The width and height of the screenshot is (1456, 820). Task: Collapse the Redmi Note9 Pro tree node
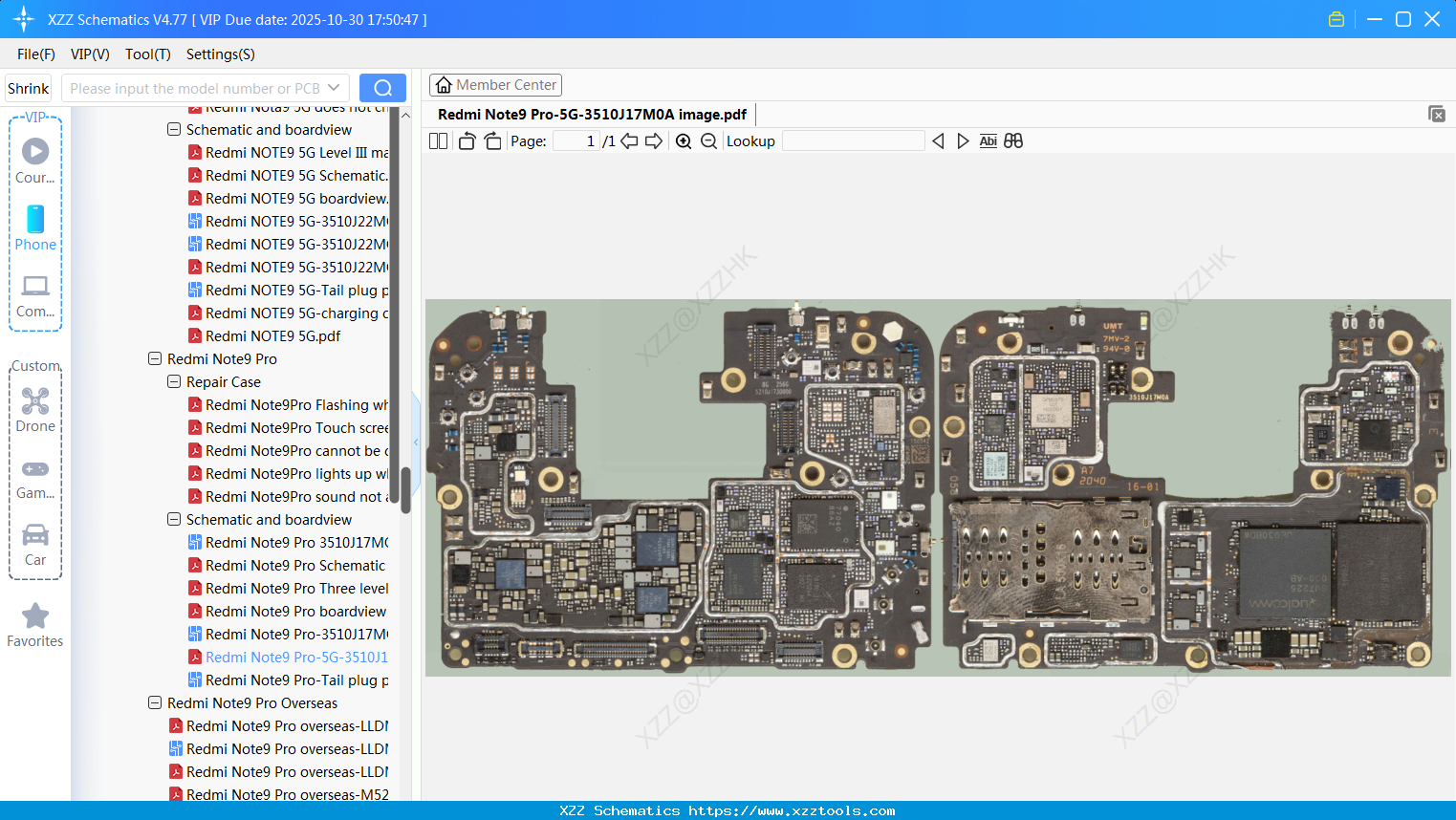pyautogui.click(x=155, y=359)
